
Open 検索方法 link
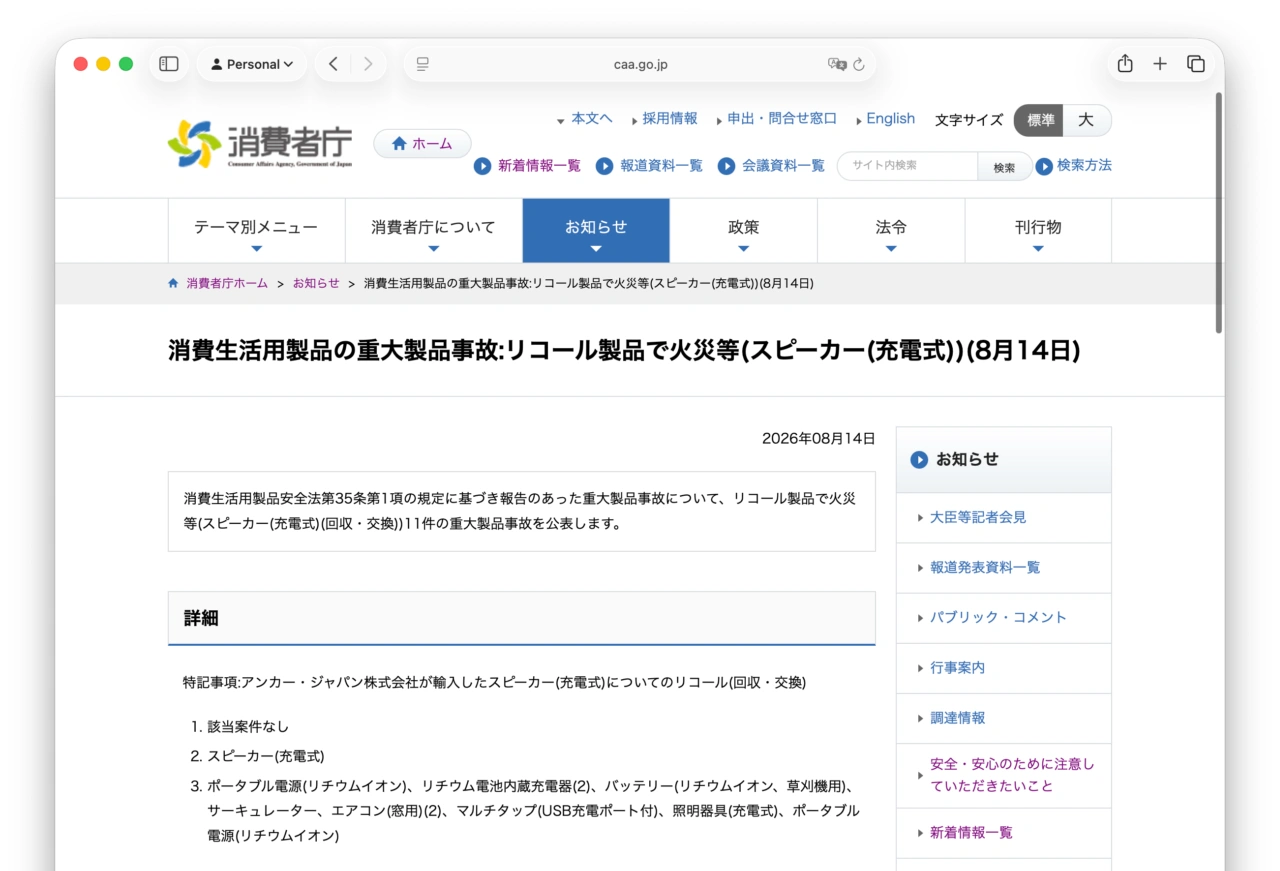click(x=1084, y=165)
